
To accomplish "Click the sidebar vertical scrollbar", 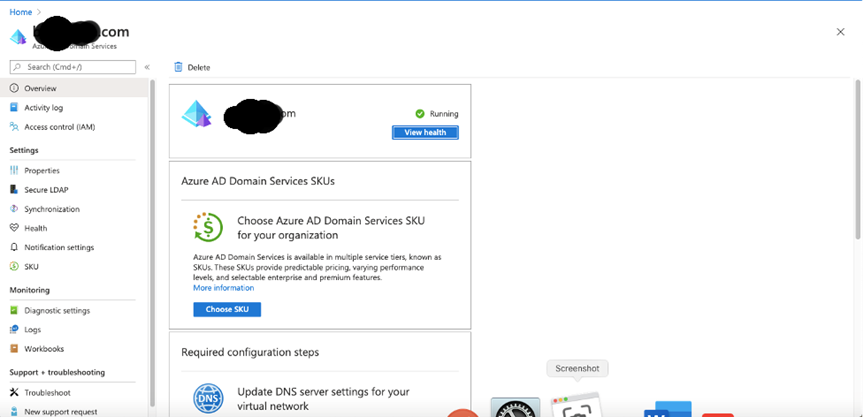I will 153,242.
